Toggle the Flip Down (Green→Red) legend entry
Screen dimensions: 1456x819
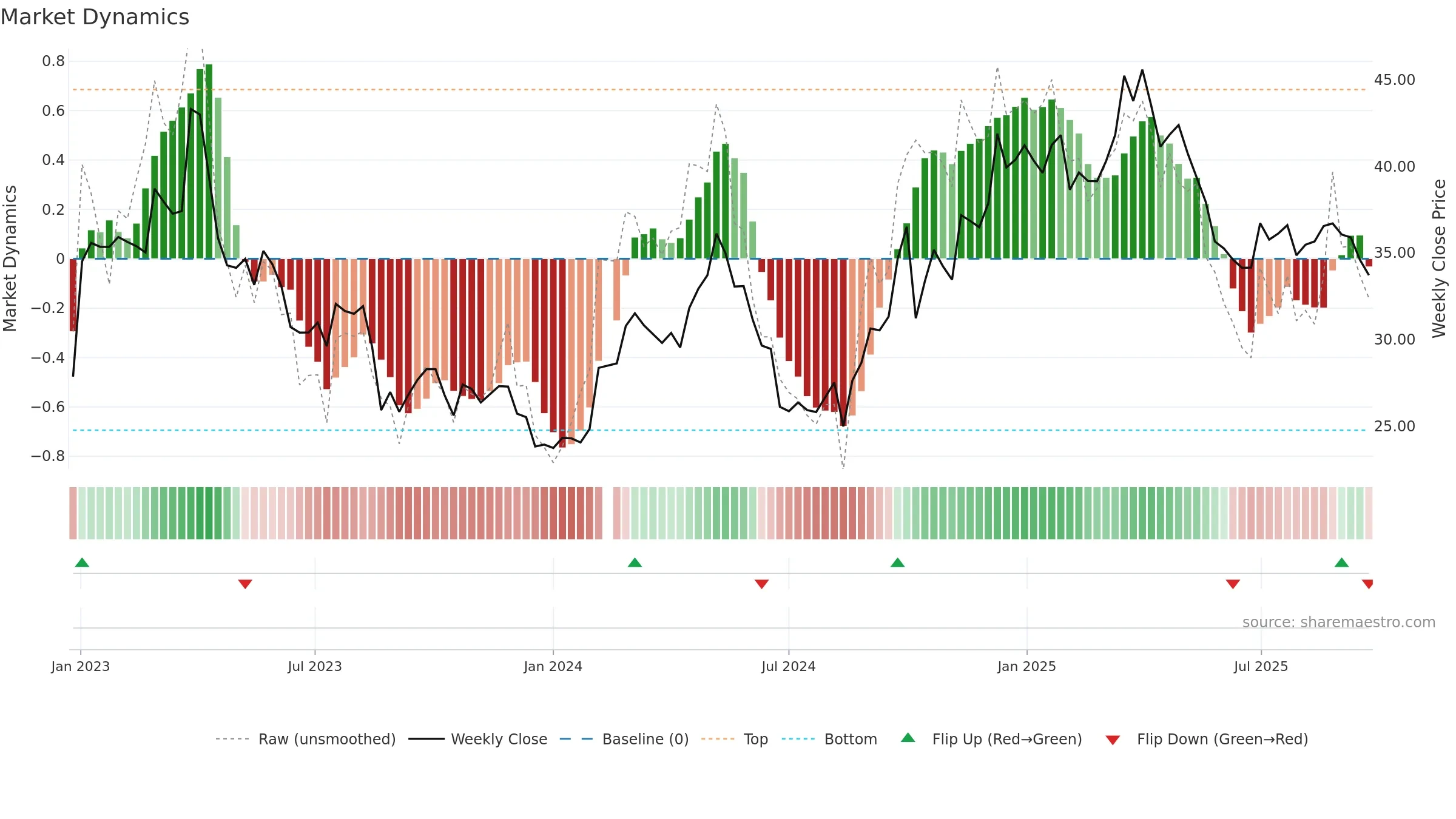click(x=1207, y=739)
